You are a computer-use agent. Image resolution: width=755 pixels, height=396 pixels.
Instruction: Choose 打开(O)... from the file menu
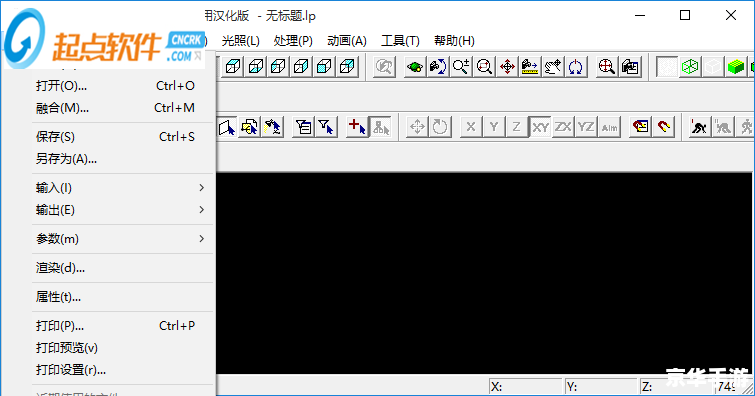pyautogui.click(x=122, y=86)
